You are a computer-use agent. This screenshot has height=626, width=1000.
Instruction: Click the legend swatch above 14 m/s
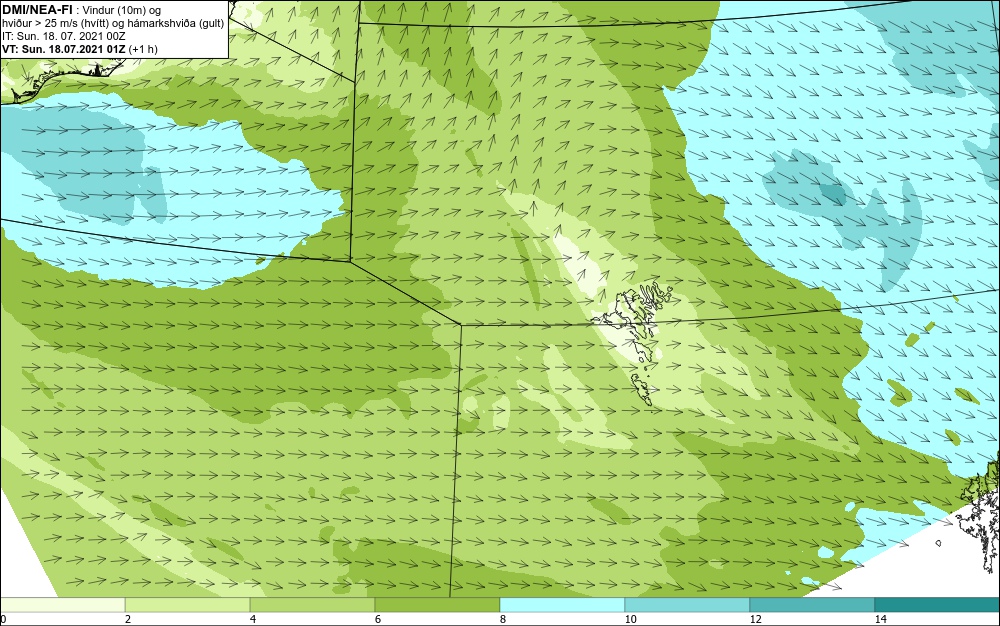point(937,605)
